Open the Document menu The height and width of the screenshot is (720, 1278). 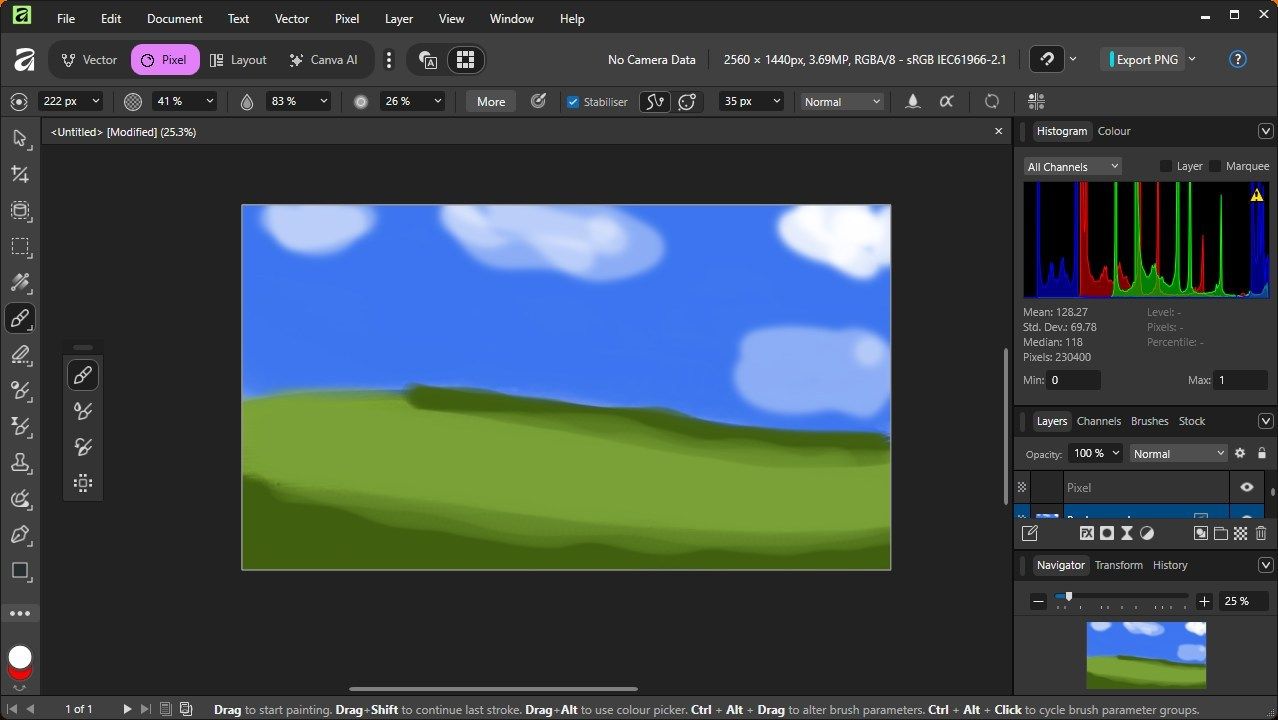(174, 18)
